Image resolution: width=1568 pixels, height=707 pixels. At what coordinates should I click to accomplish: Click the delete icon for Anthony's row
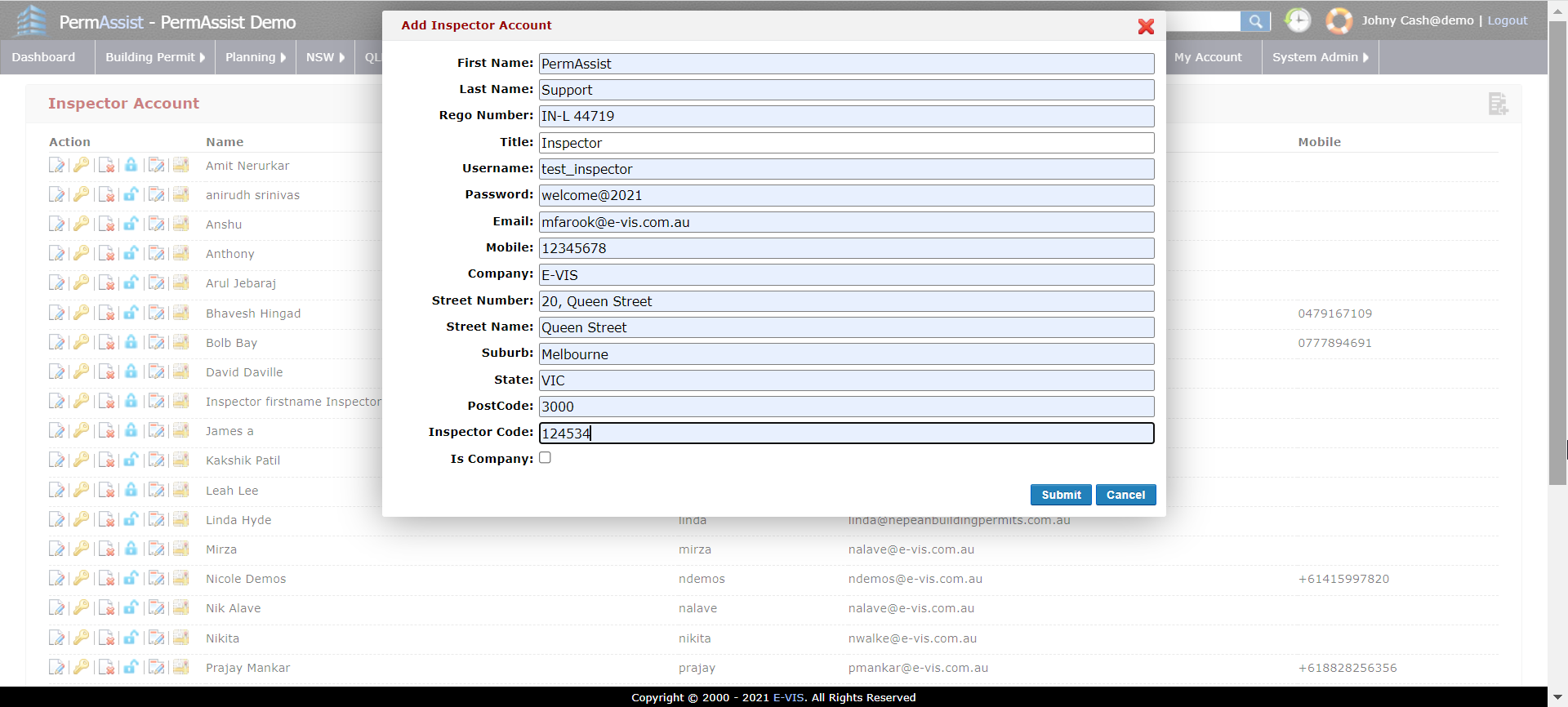pos(106,254)
